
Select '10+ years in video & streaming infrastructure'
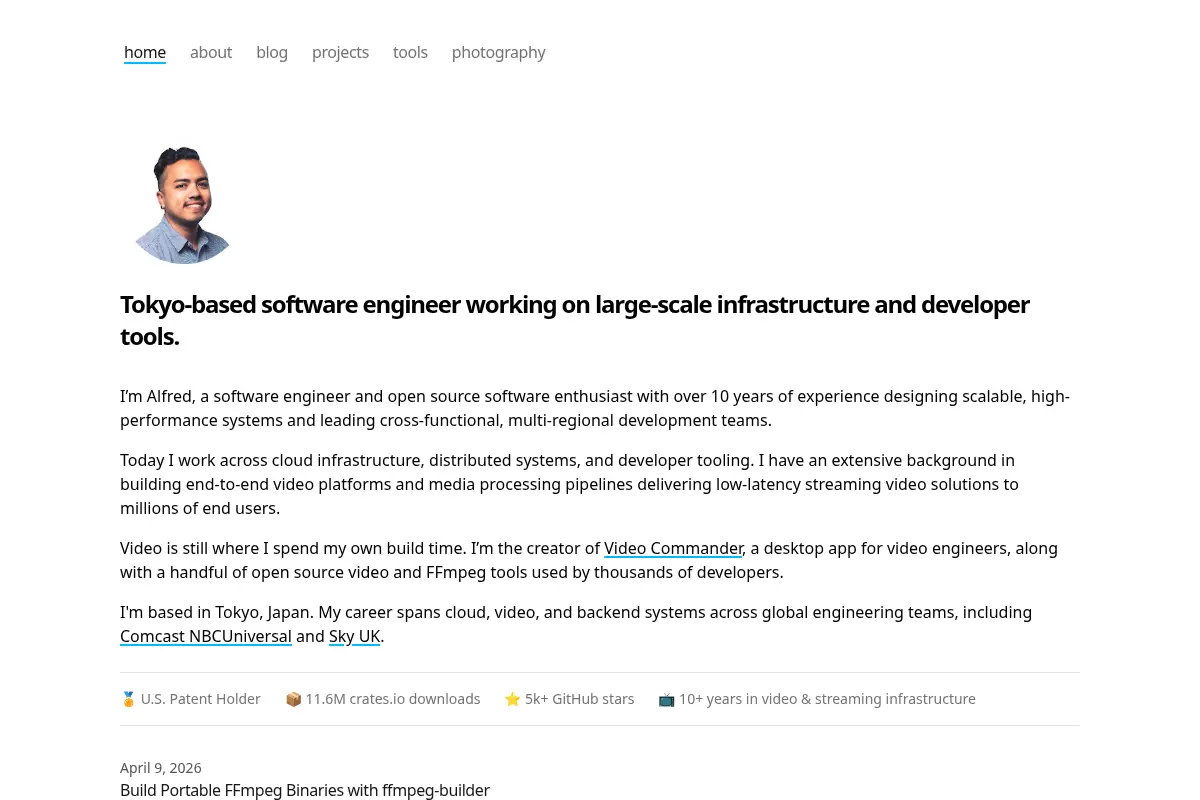(x=827, y=699)
